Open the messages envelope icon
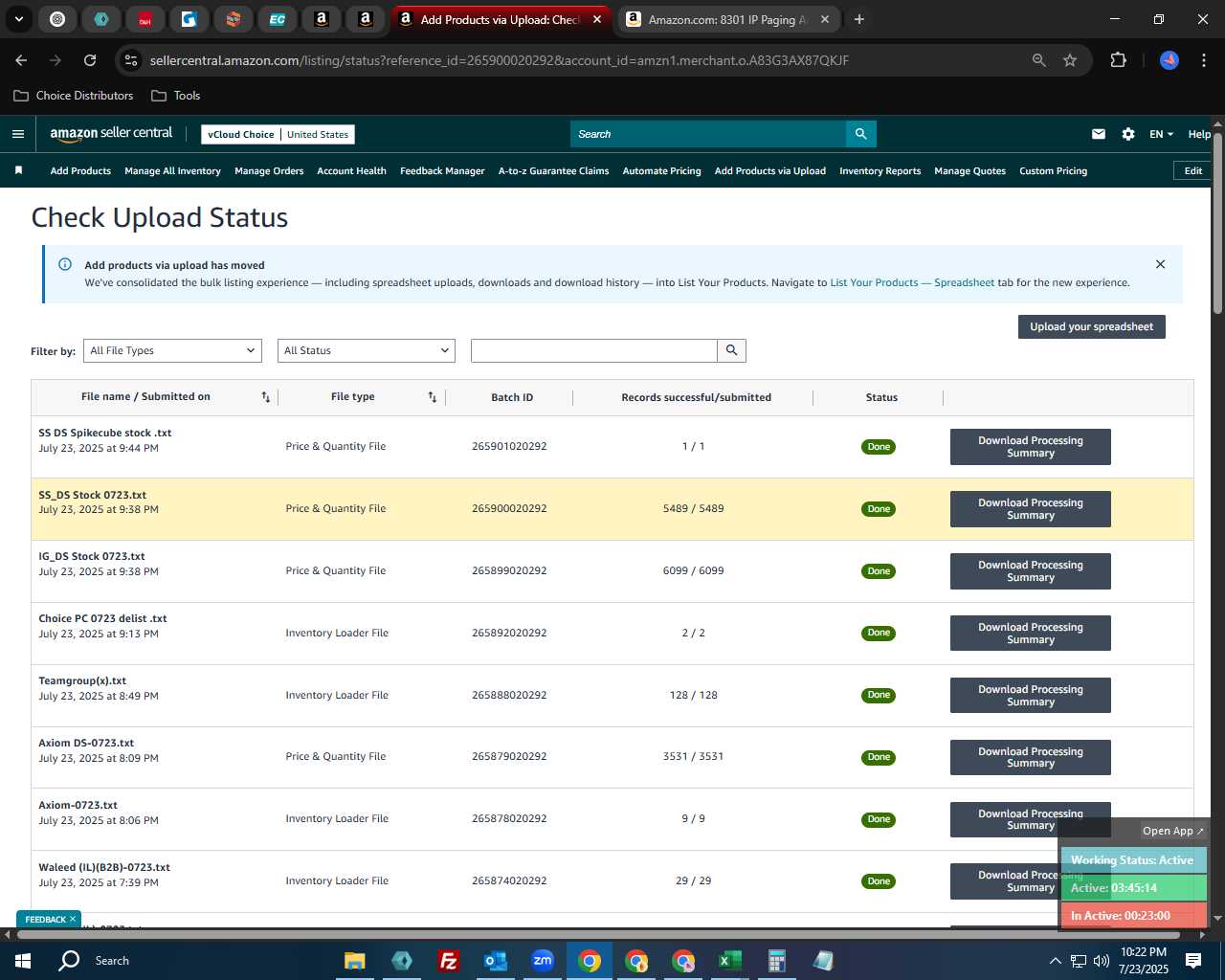The image size is (1225, 980). point(1099,134)
